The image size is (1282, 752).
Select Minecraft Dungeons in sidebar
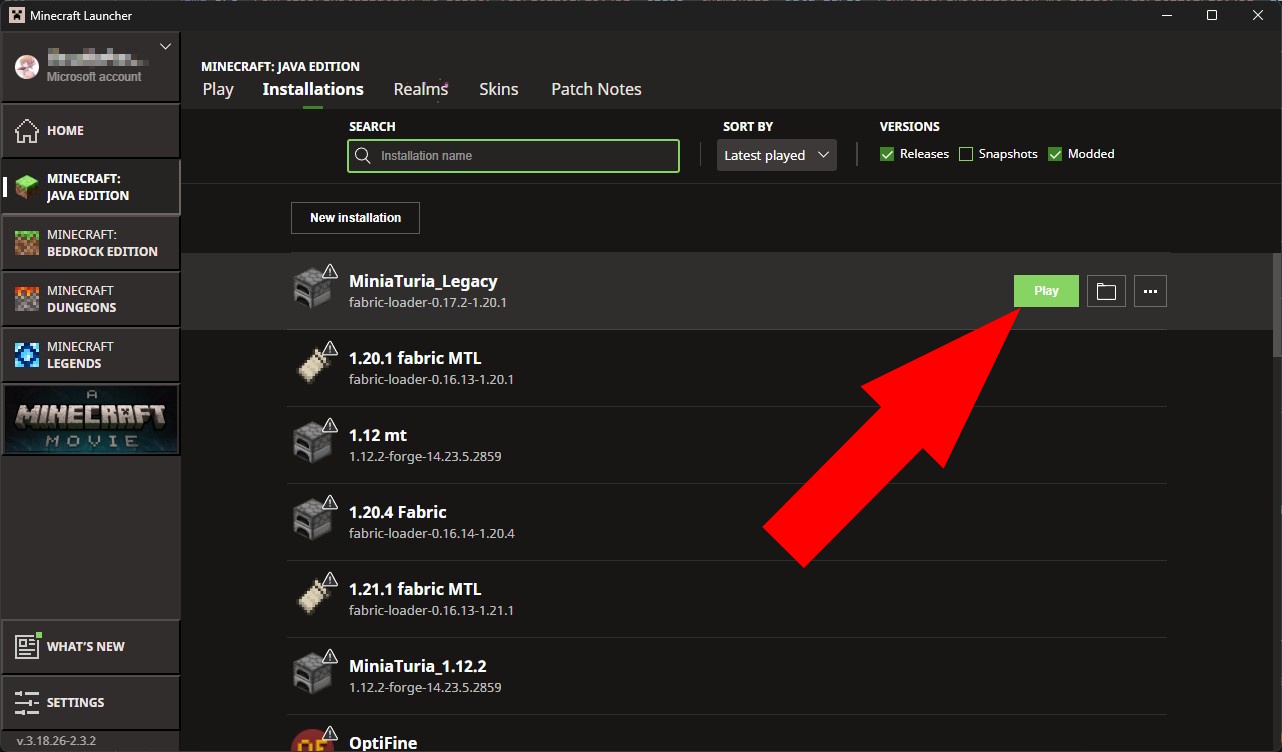[x=91, y=299]
